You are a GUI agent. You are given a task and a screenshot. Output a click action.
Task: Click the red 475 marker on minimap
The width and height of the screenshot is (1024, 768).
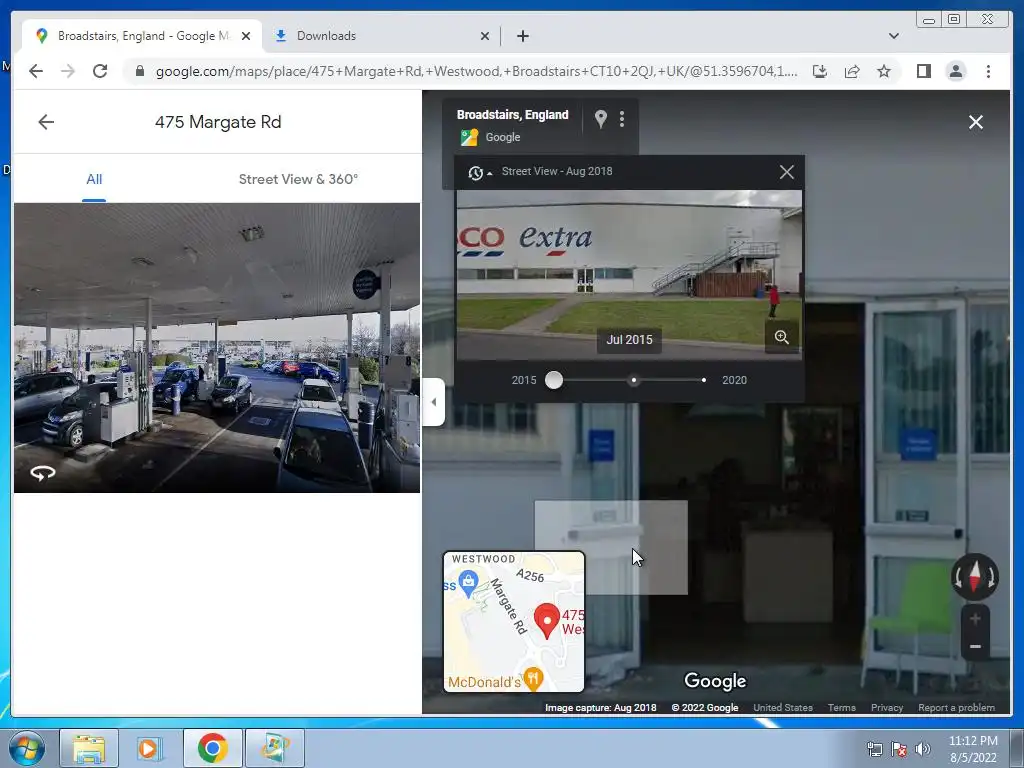547,621
